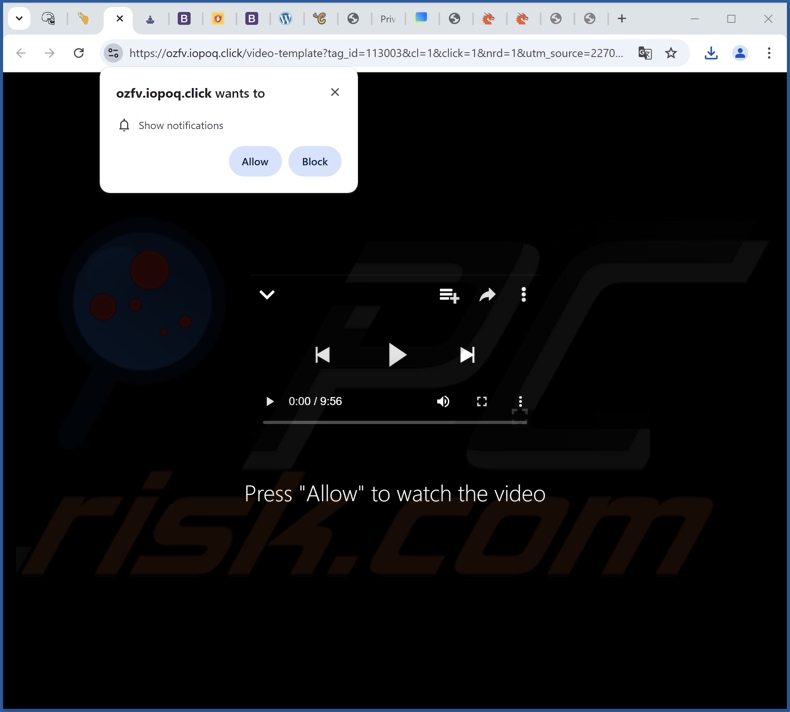The width and height of the screenshot is (790, 712).
Task: Skip to previous video
Action: (x=322, y=355)
